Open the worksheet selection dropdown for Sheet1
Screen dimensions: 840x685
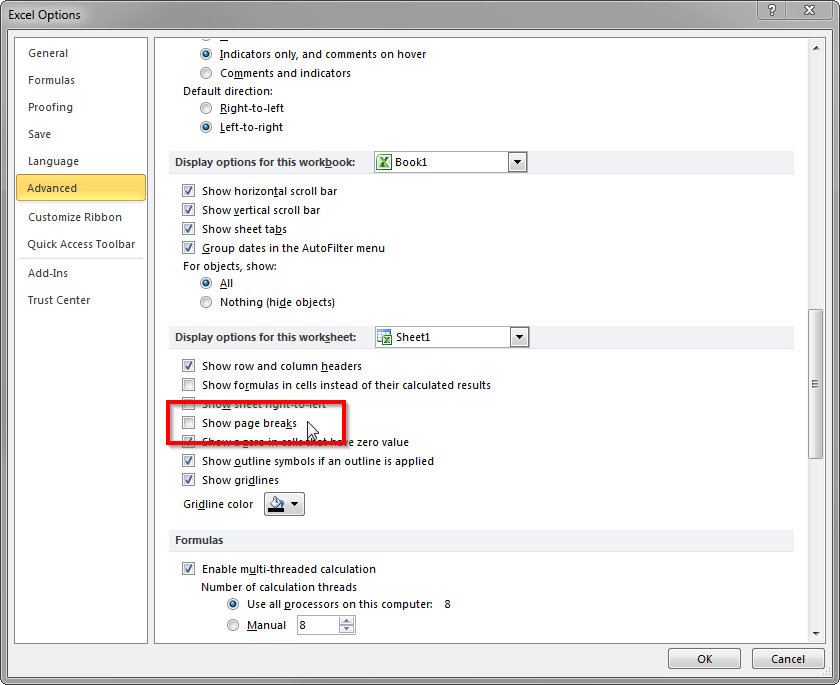click(x=519, y=337)
